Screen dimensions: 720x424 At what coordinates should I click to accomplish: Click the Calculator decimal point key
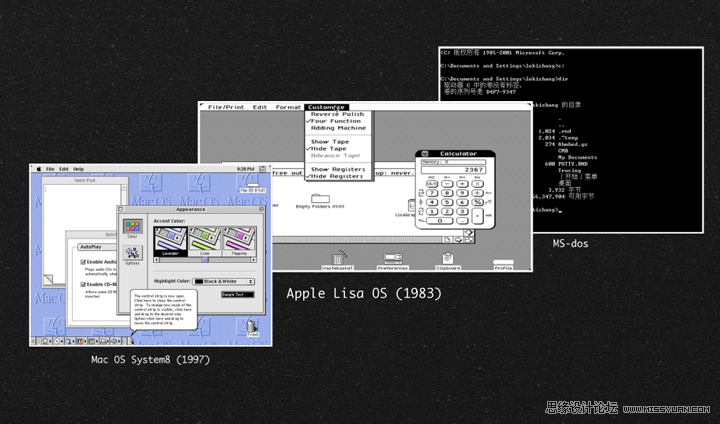click(462, 221)
